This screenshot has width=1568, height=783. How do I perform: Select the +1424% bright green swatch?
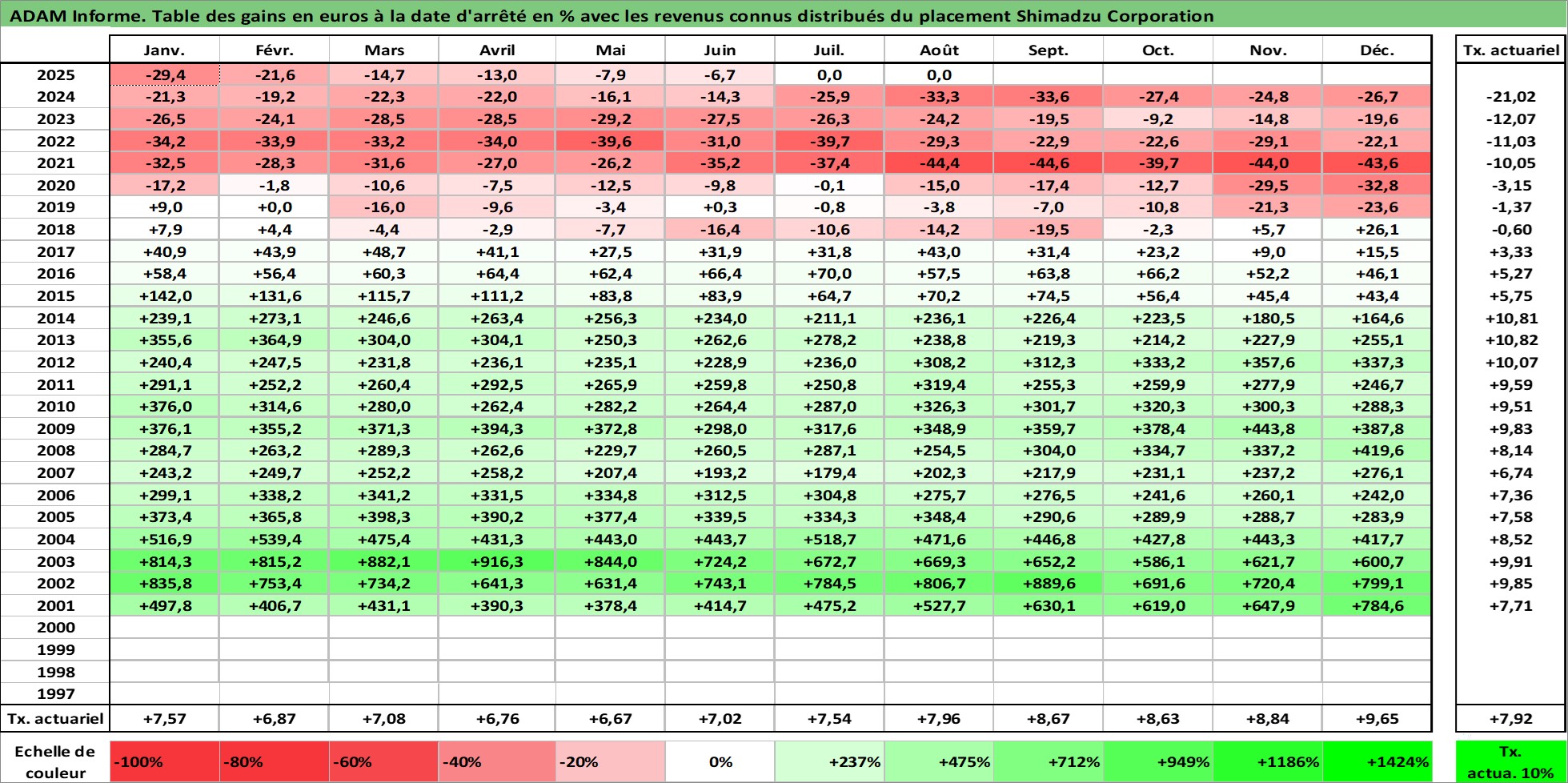coord(1377,762)
